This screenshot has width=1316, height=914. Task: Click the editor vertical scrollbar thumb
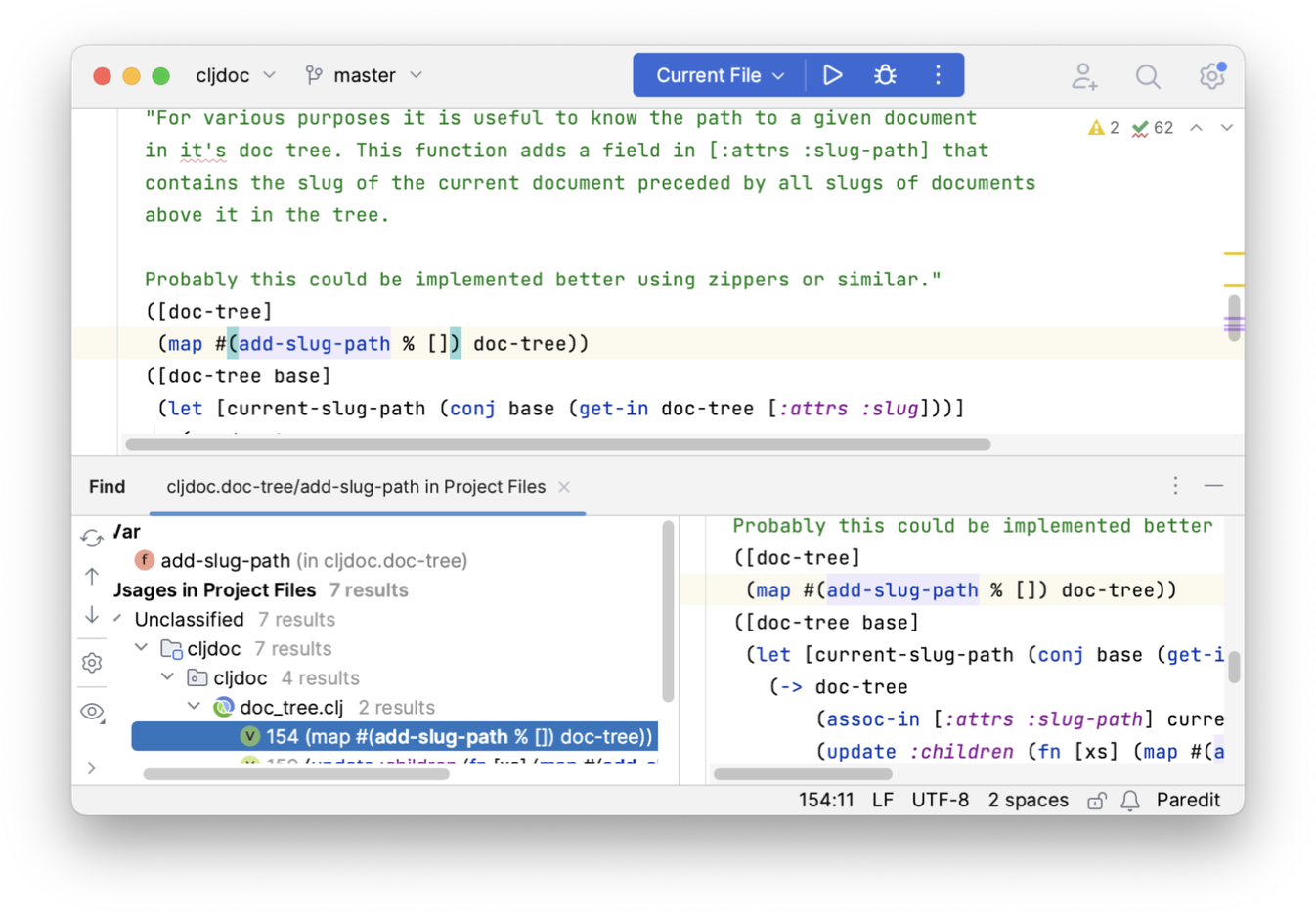(1234, 318)
